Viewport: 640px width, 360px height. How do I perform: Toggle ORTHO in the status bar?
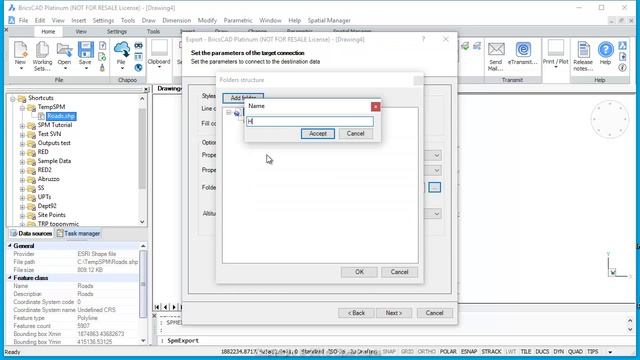(x=427, y=351)
